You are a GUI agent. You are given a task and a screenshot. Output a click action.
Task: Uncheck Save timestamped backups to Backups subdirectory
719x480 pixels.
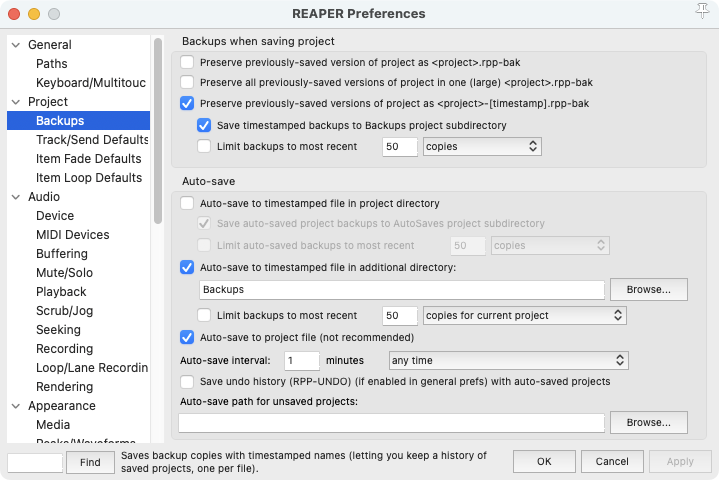(x=205, y=126)
